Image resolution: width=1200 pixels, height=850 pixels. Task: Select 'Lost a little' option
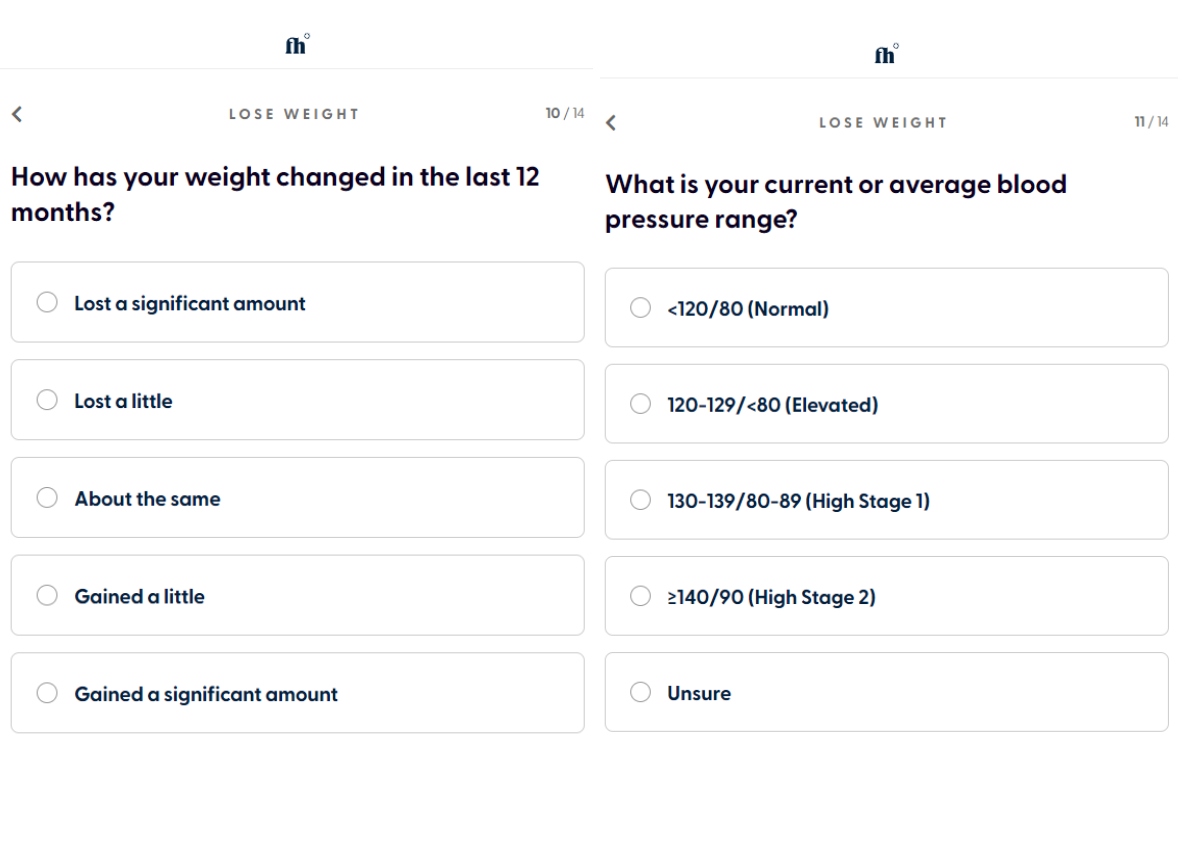pos(296,400)
